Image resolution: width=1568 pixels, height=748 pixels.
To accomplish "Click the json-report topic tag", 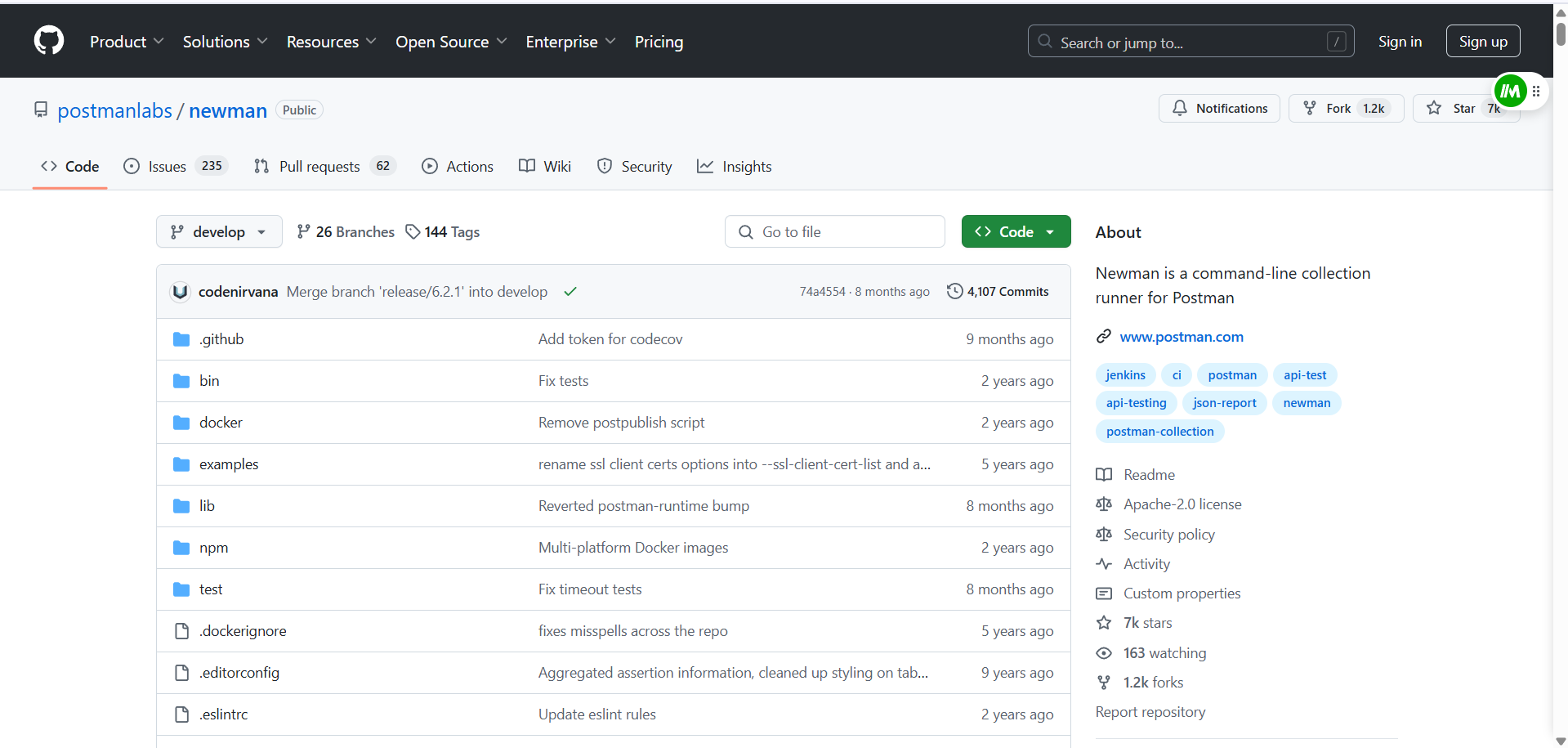I will click(x=1224, y=402).
